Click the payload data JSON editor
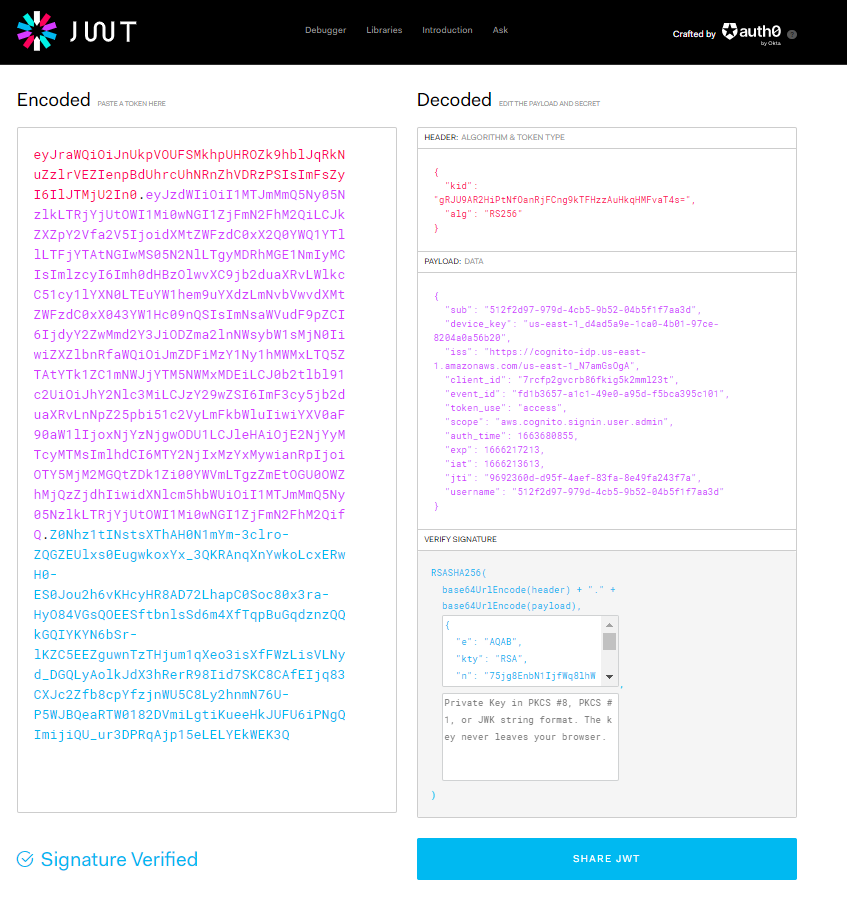The height and width of the screenshot is (921, 847). click(x=607, y=401)
